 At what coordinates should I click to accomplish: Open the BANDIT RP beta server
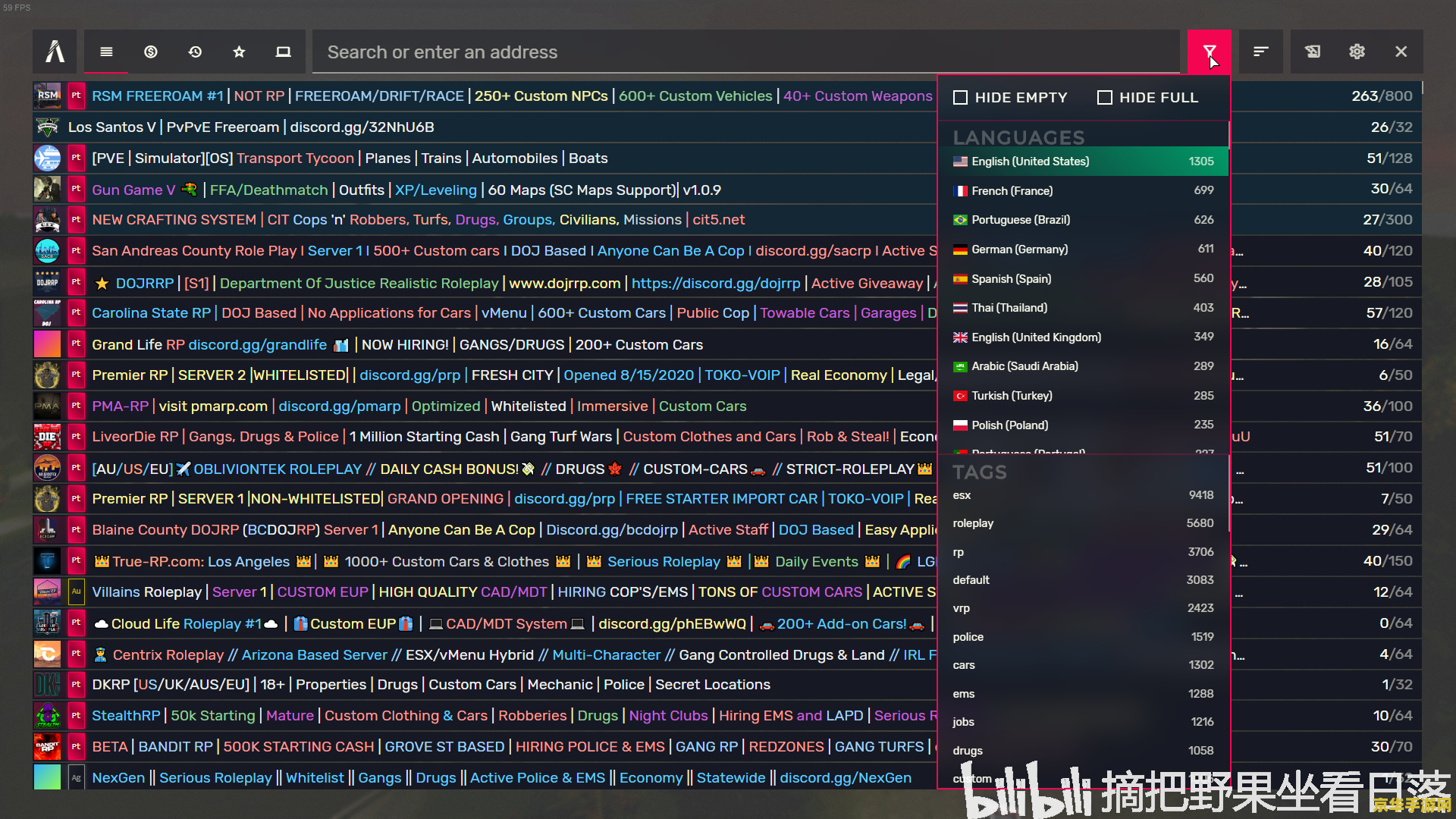tap(485, 747)
